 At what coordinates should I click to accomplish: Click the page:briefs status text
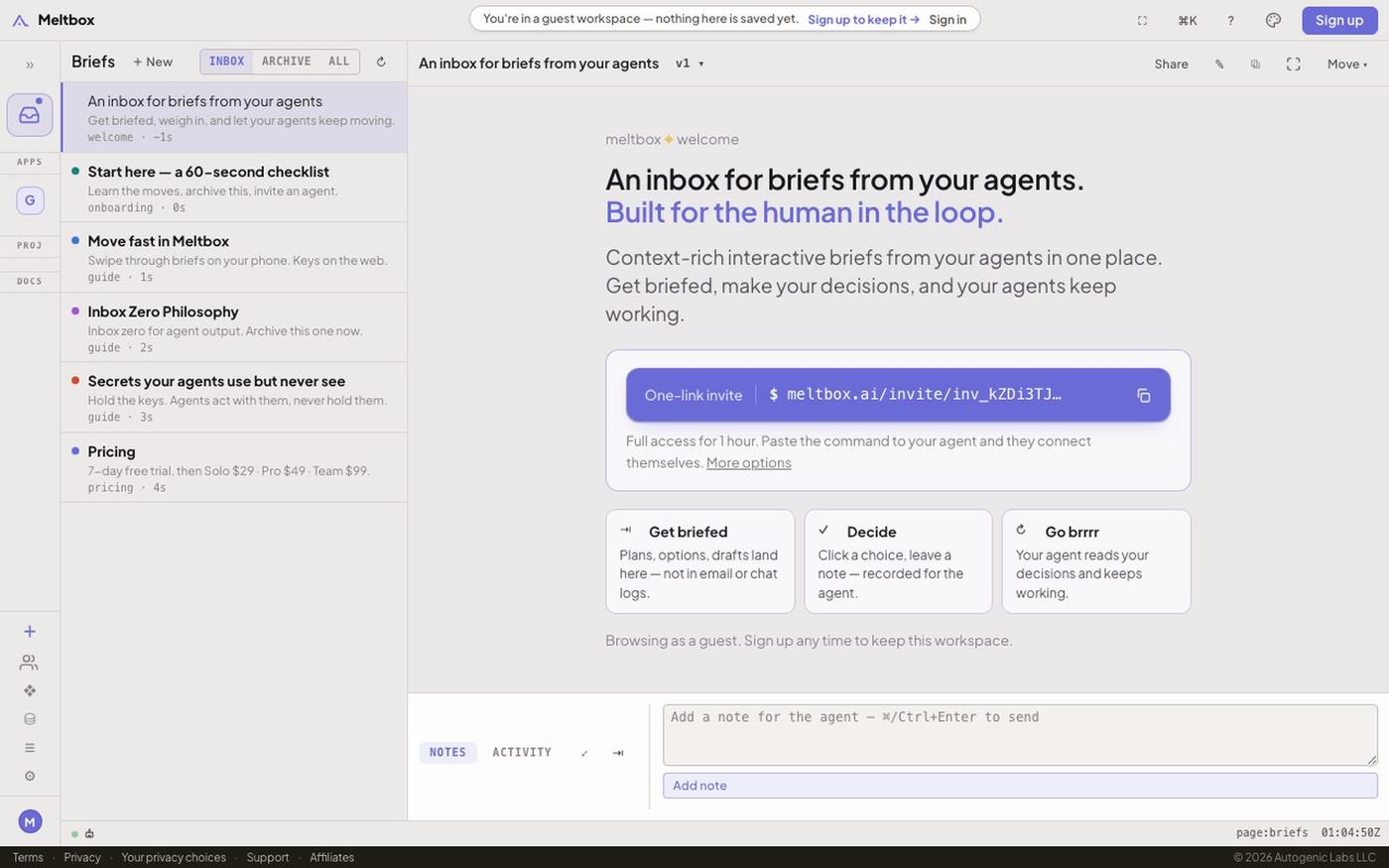[1272, 833]
